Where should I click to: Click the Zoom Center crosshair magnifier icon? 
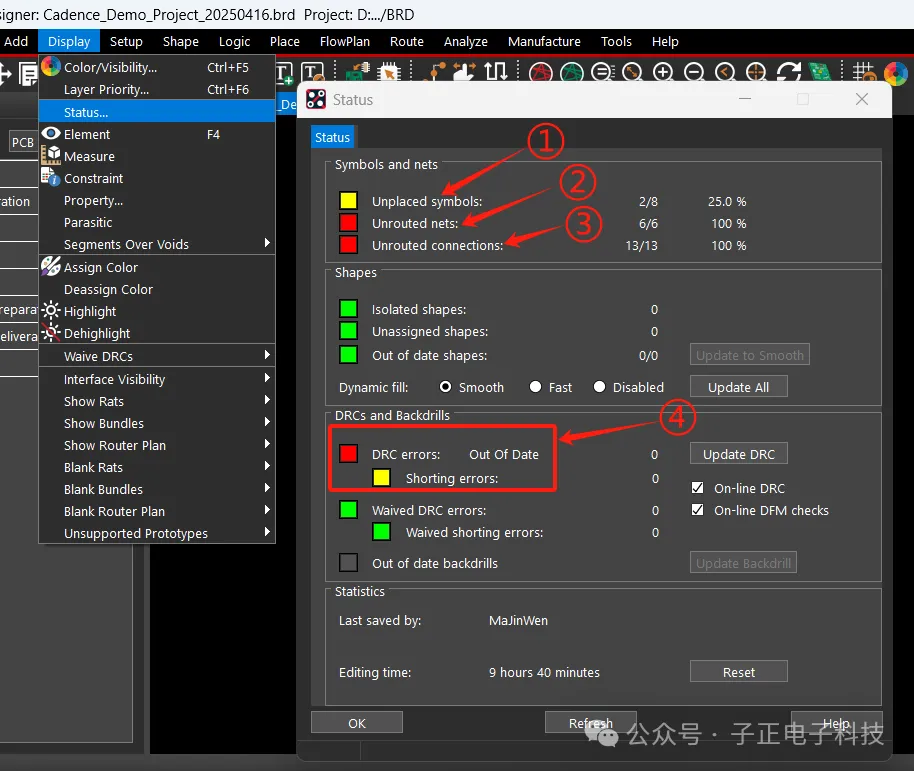pos(756,72)
